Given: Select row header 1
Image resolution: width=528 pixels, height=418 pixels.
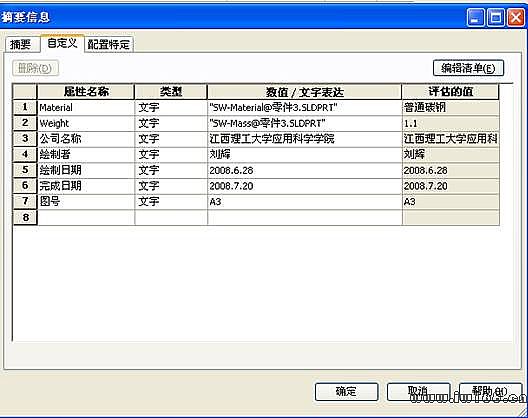Looking at the screenshot, I should click(x=25, y=107).
